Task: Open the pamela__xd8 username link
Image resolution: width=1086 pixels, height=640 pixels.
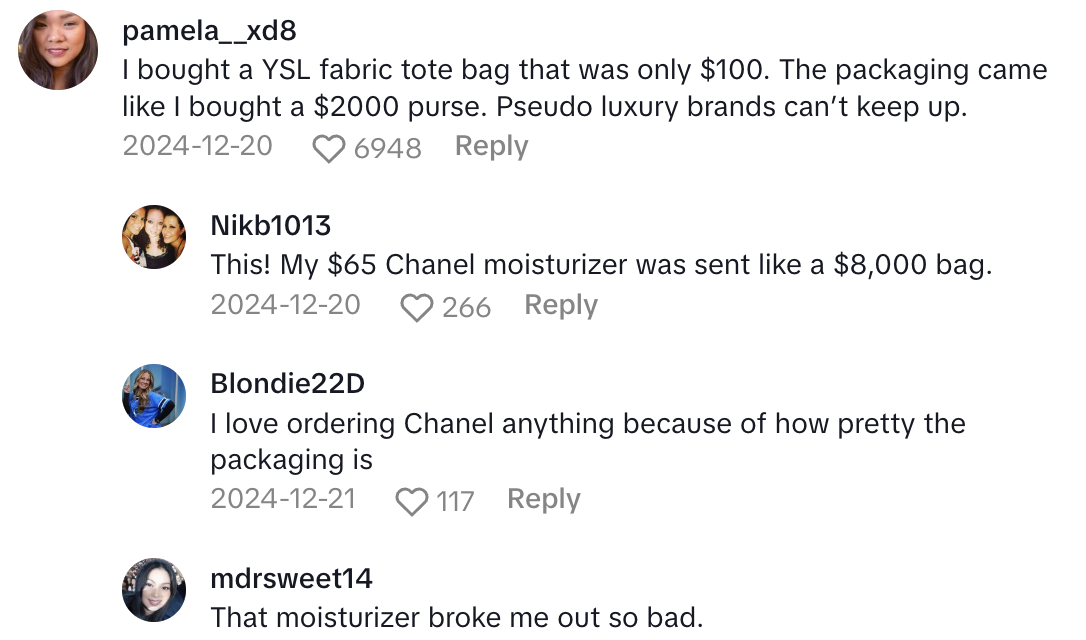Action: [x=209, y=31]
